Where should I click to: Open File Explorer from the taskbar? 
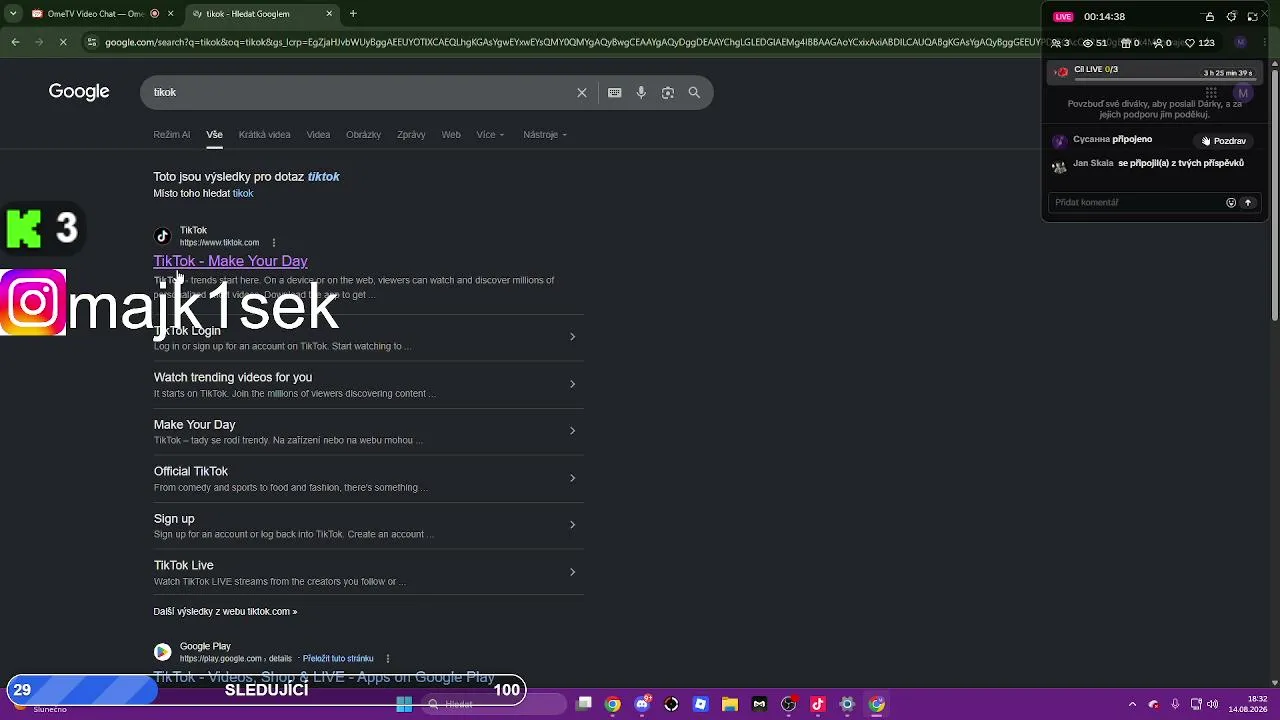730,705
